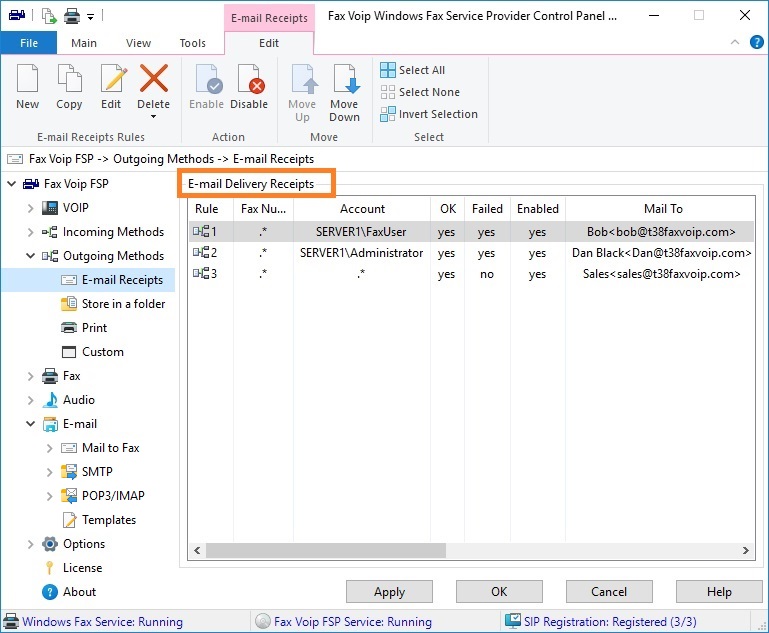Click Select None in the ribbon
769x633 pixels.
tap(420, 92)
